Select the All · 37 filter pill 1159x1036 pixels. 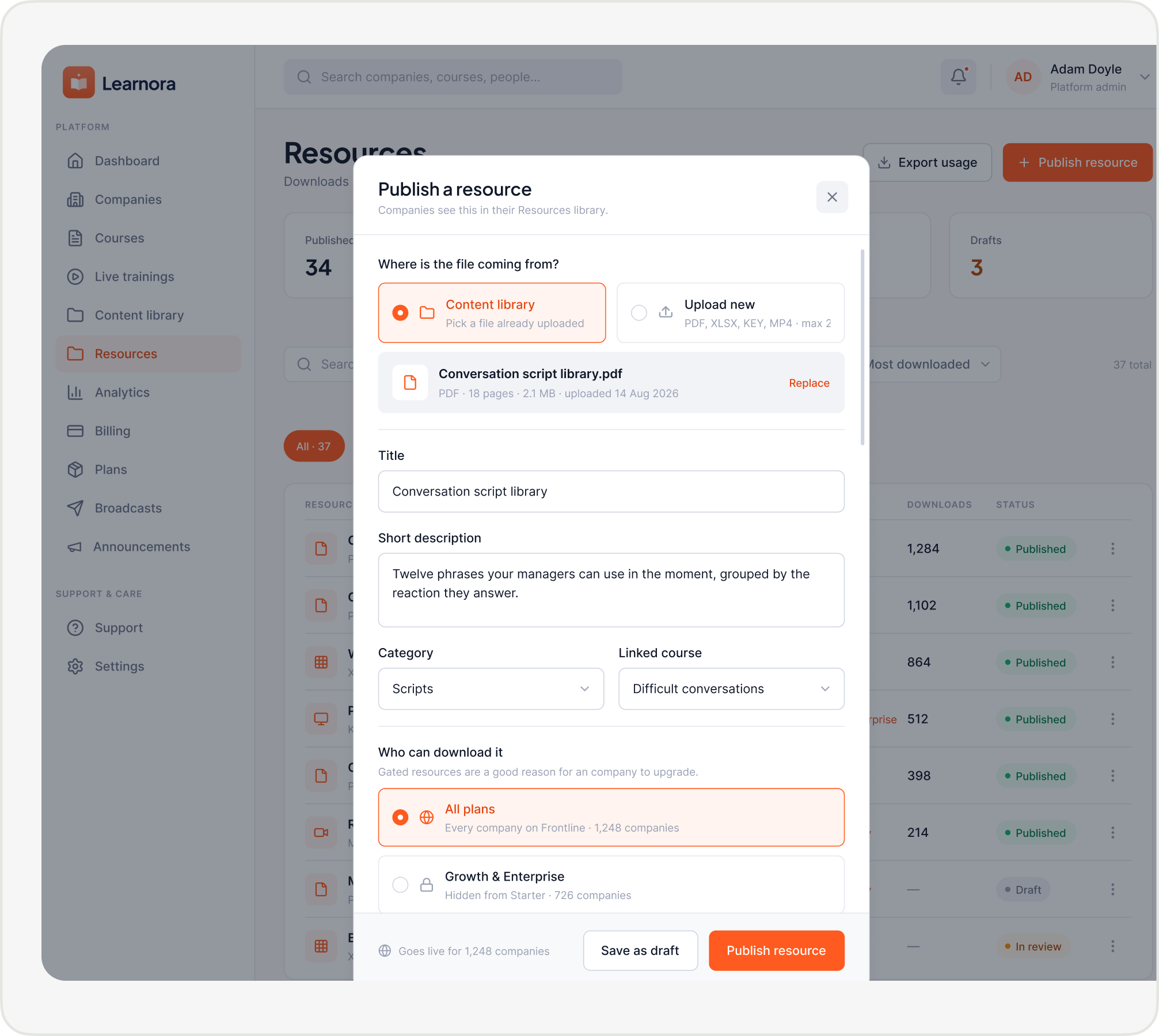click(314, 446)
